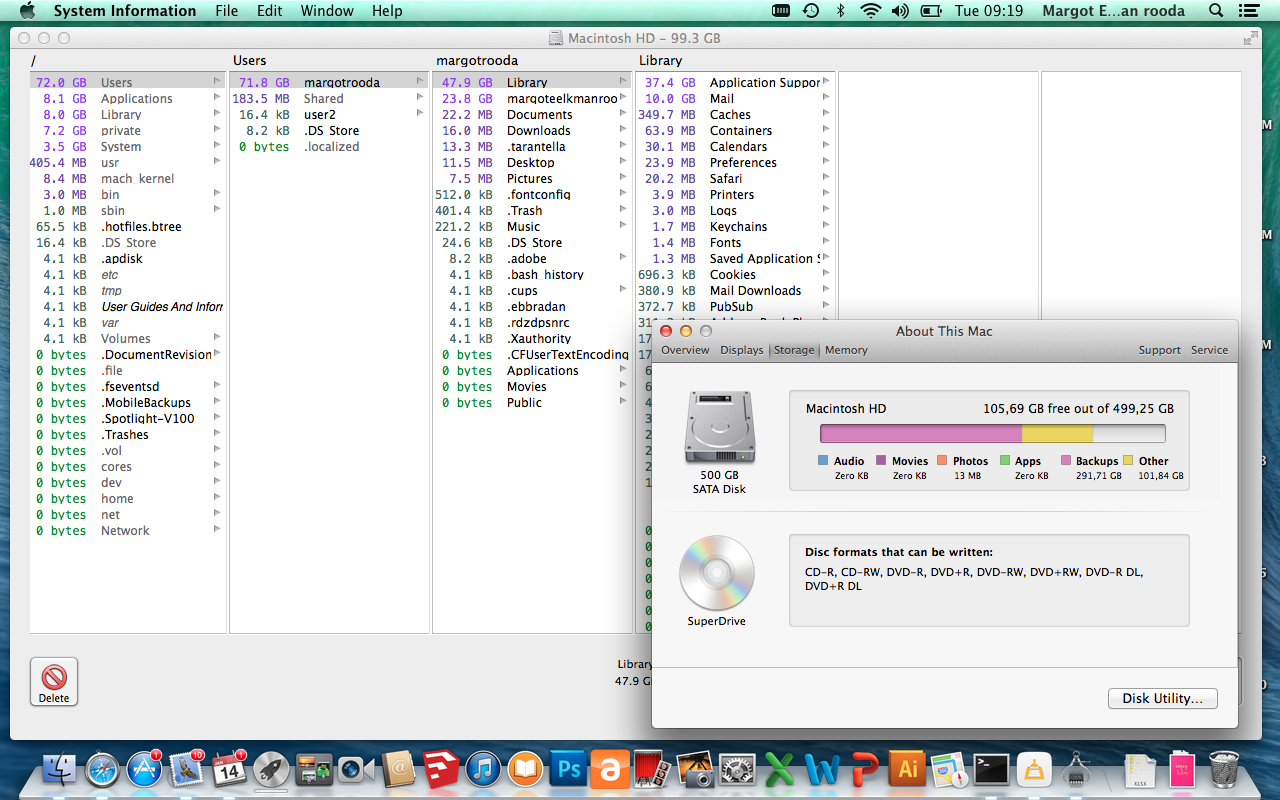Select Application Support row in Library column

[x=735, y=82]
